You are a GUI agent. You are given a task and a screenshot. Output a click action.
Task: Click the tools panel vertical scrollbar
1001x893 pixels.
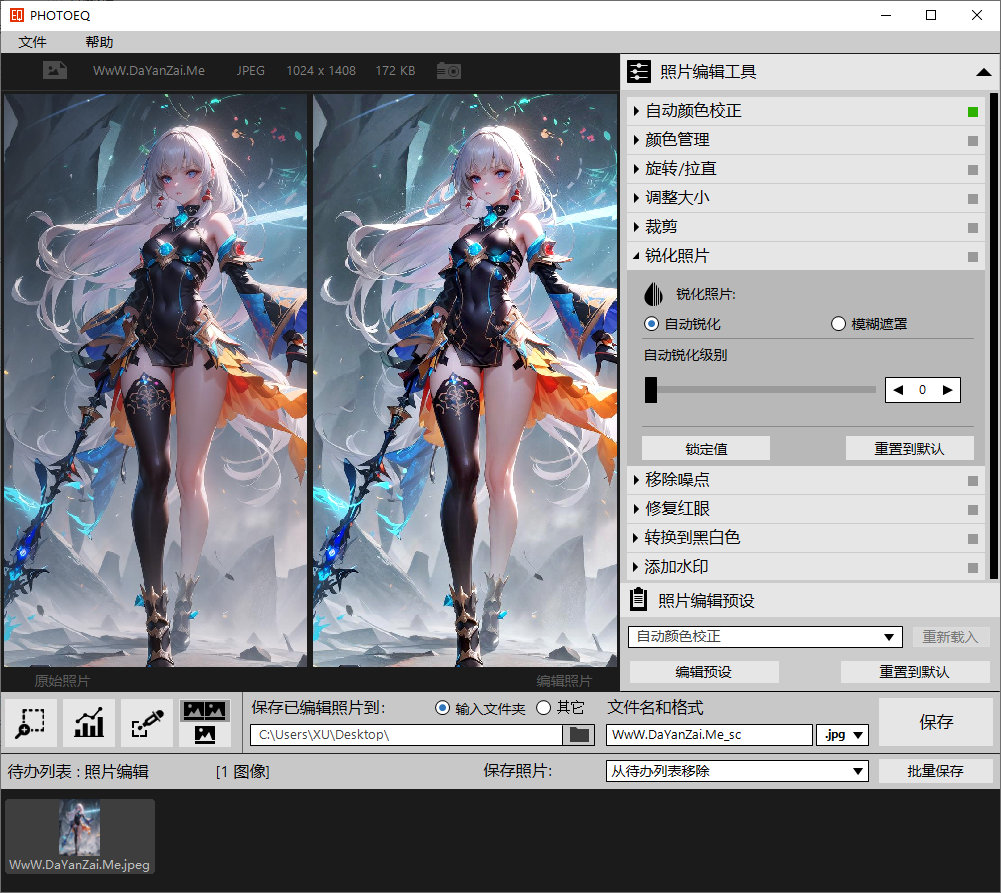993,336
